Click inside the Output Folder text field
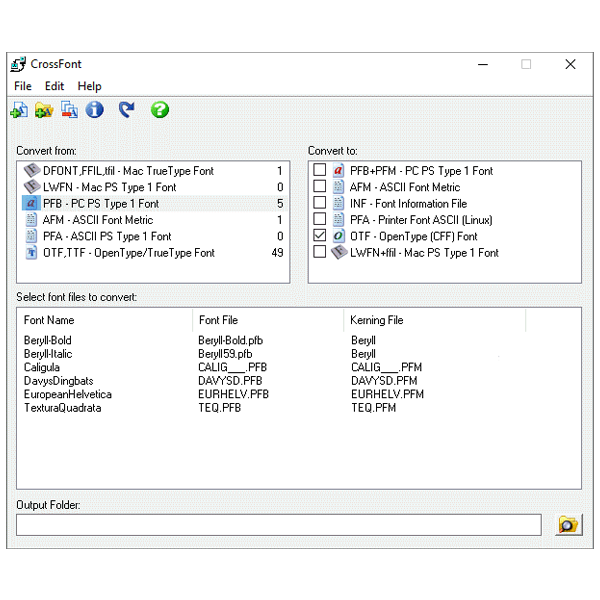 pyautogui.click(x=279, y=525)
